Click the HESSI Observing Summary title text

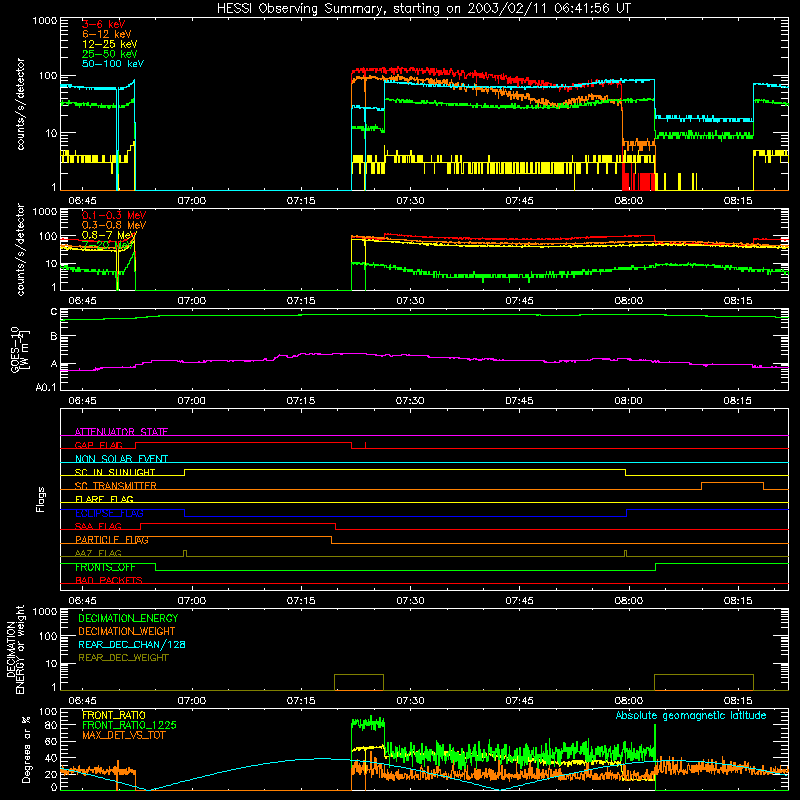click(x=424, y=9)
